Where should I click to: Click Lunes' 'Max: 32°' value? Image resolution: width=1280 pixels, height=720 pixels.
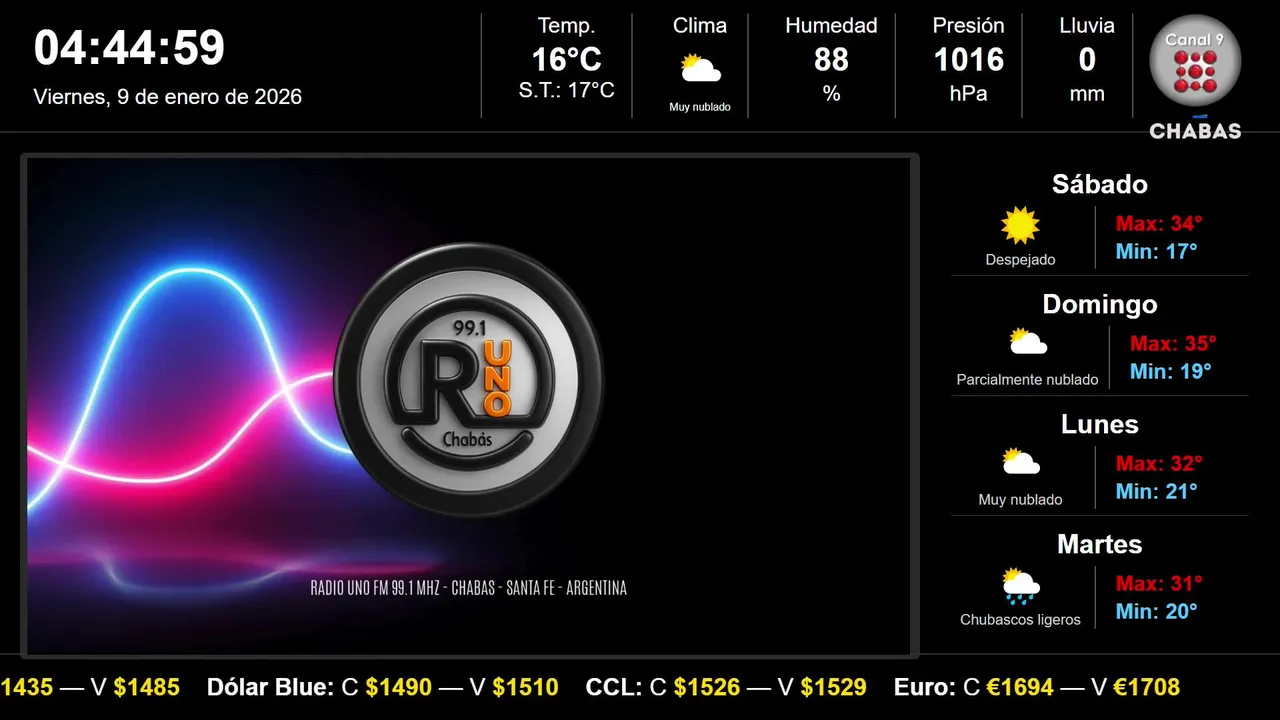[1159, 463]
